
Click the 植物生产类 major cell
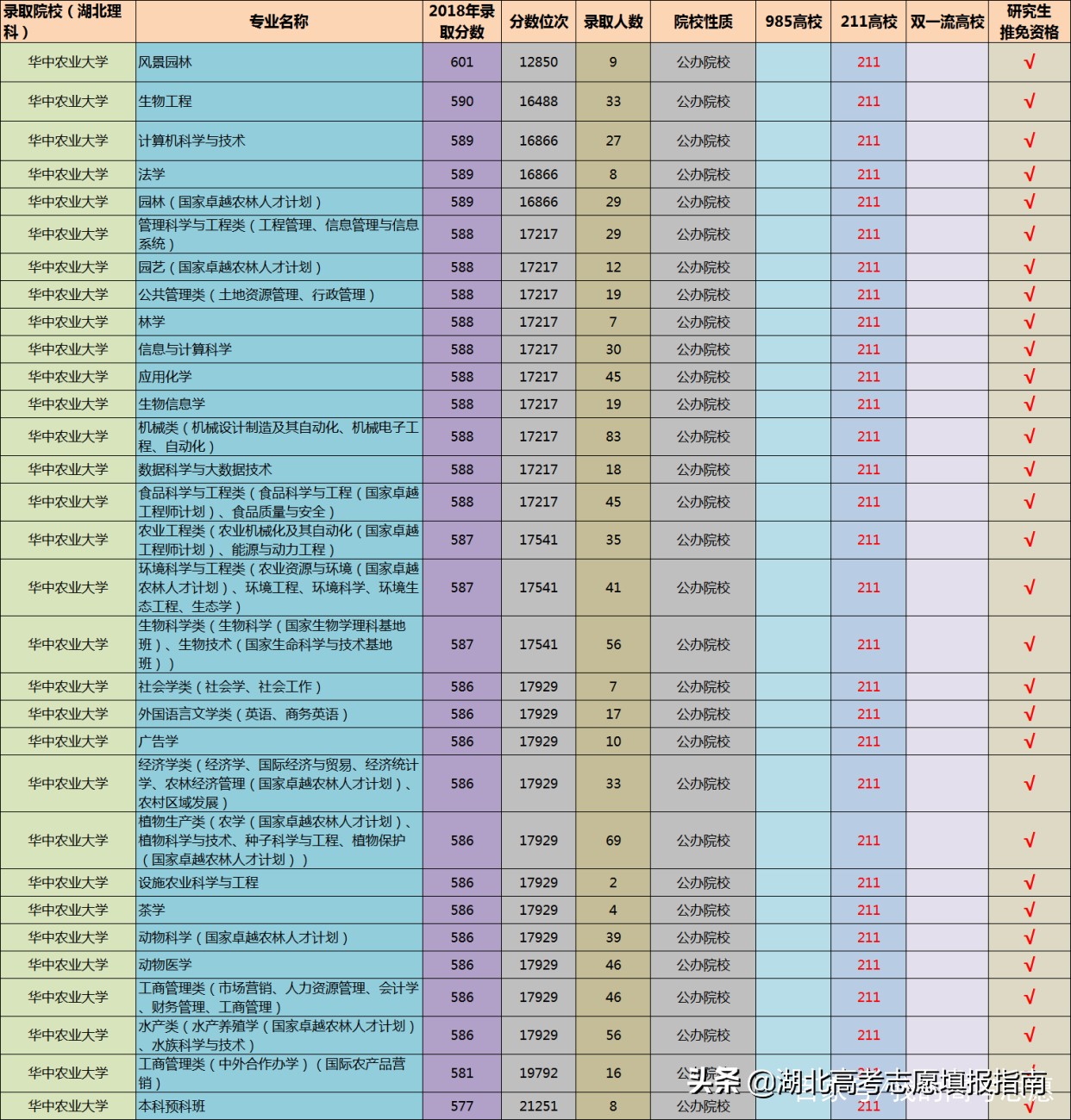(x=279, y=841)
